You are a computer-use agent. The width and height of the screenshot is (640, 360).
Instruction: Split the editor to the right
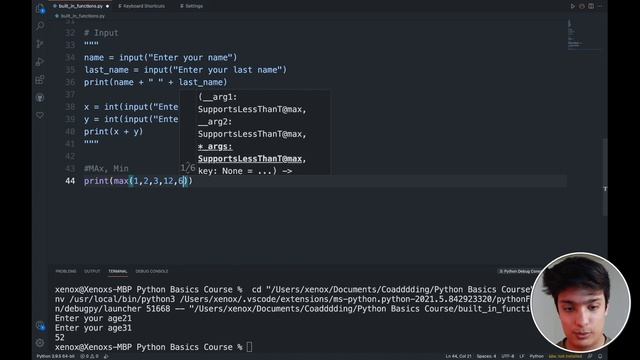[x=591, y=6]
